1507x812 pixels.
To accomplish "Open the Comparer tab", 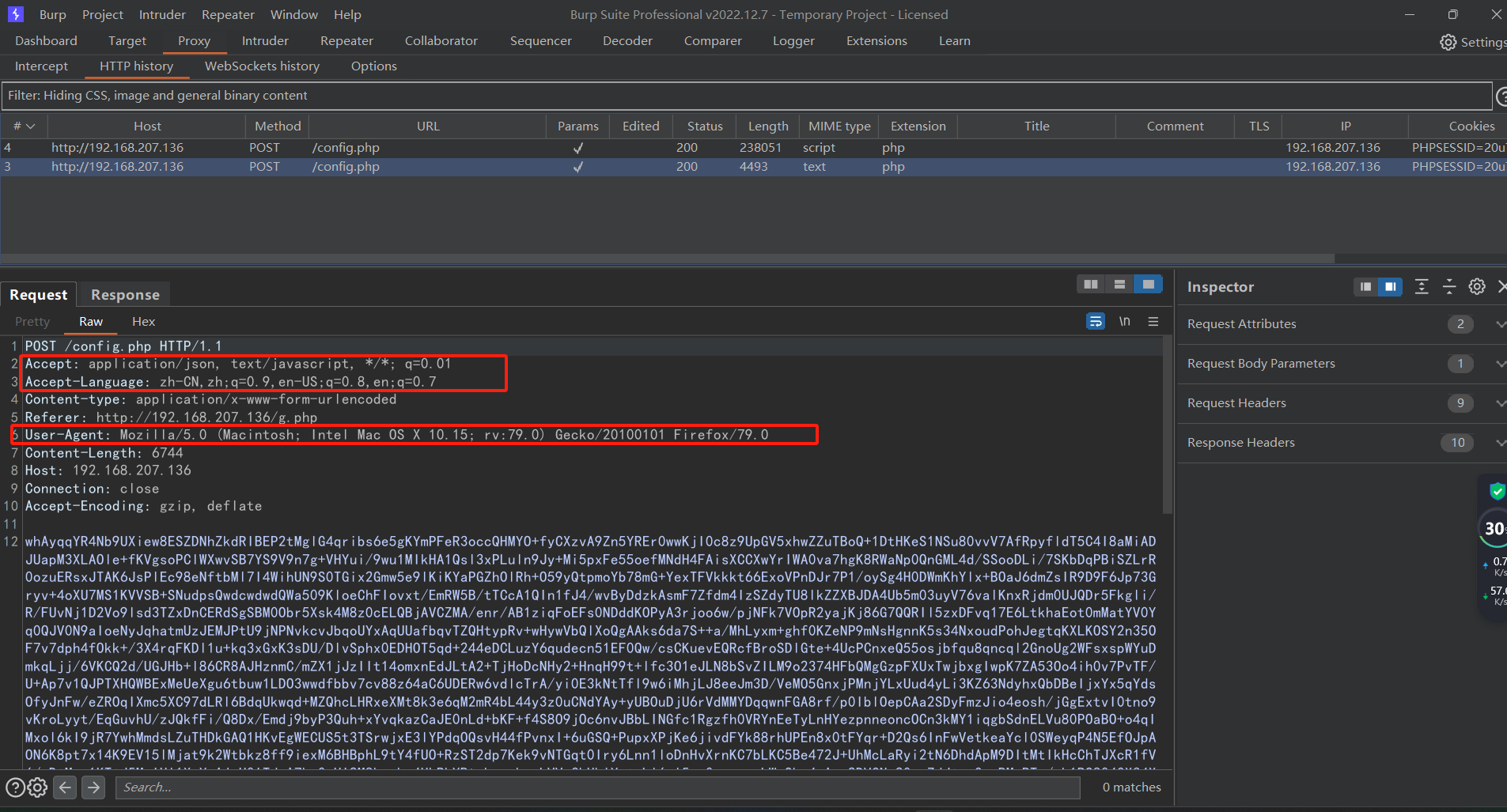I will 713,41.
